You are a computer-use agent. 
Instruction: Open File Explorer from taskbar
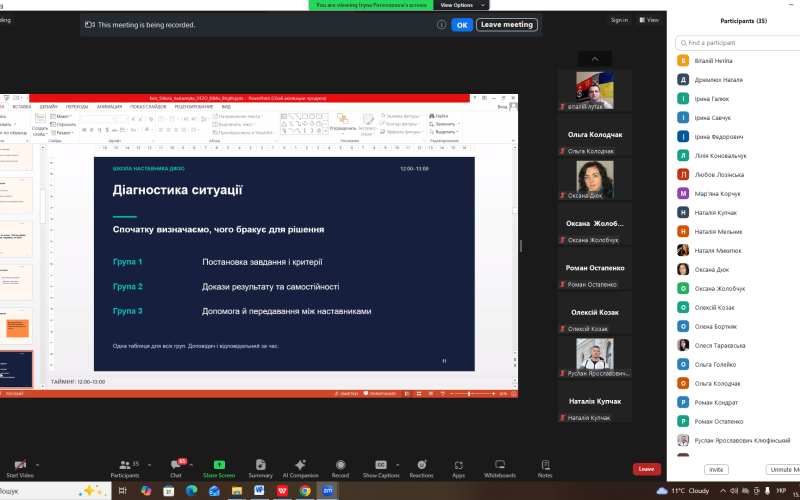click(x=237, y=491)
